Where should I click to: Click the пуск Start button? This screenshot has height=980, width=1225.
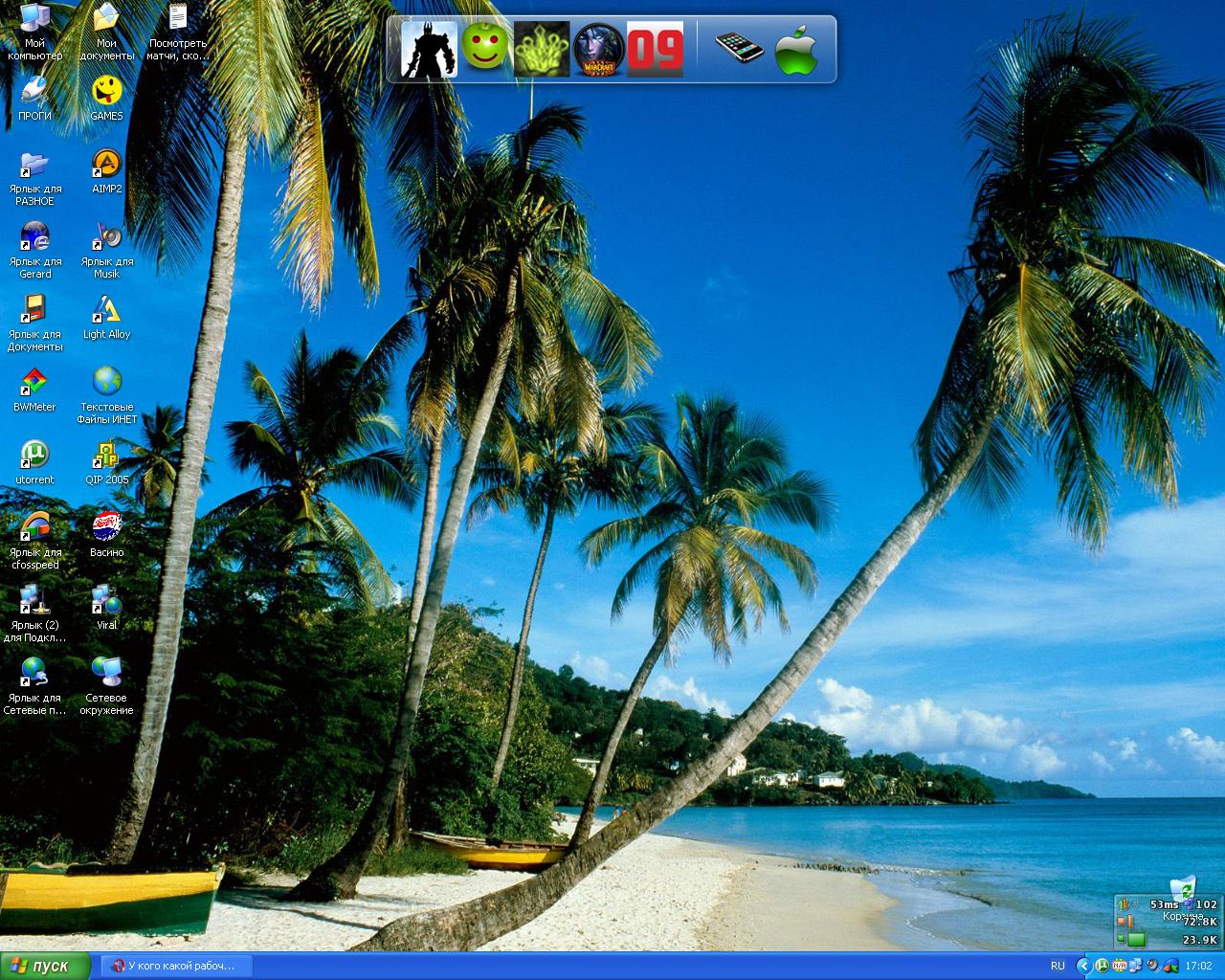point(45,966)
